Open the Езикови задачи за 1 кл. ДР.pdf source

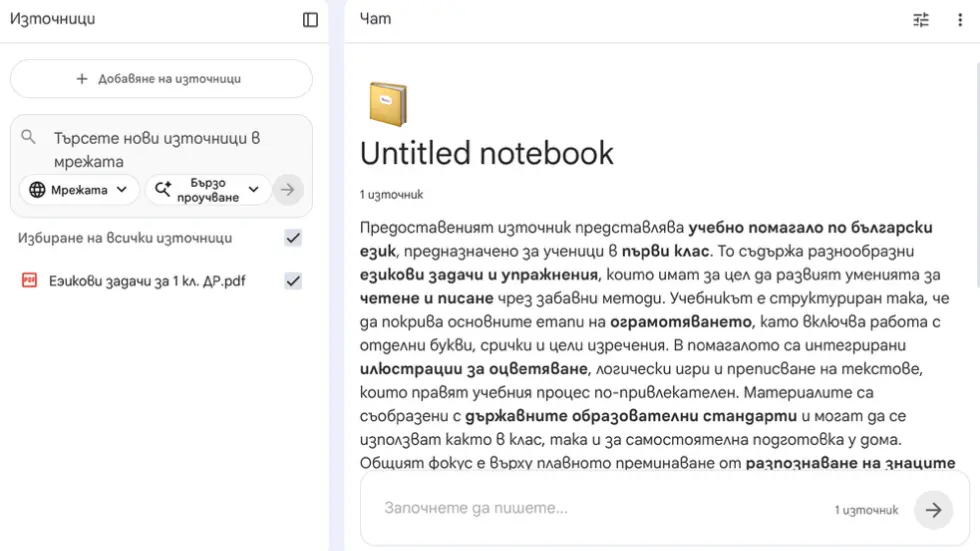147,281
